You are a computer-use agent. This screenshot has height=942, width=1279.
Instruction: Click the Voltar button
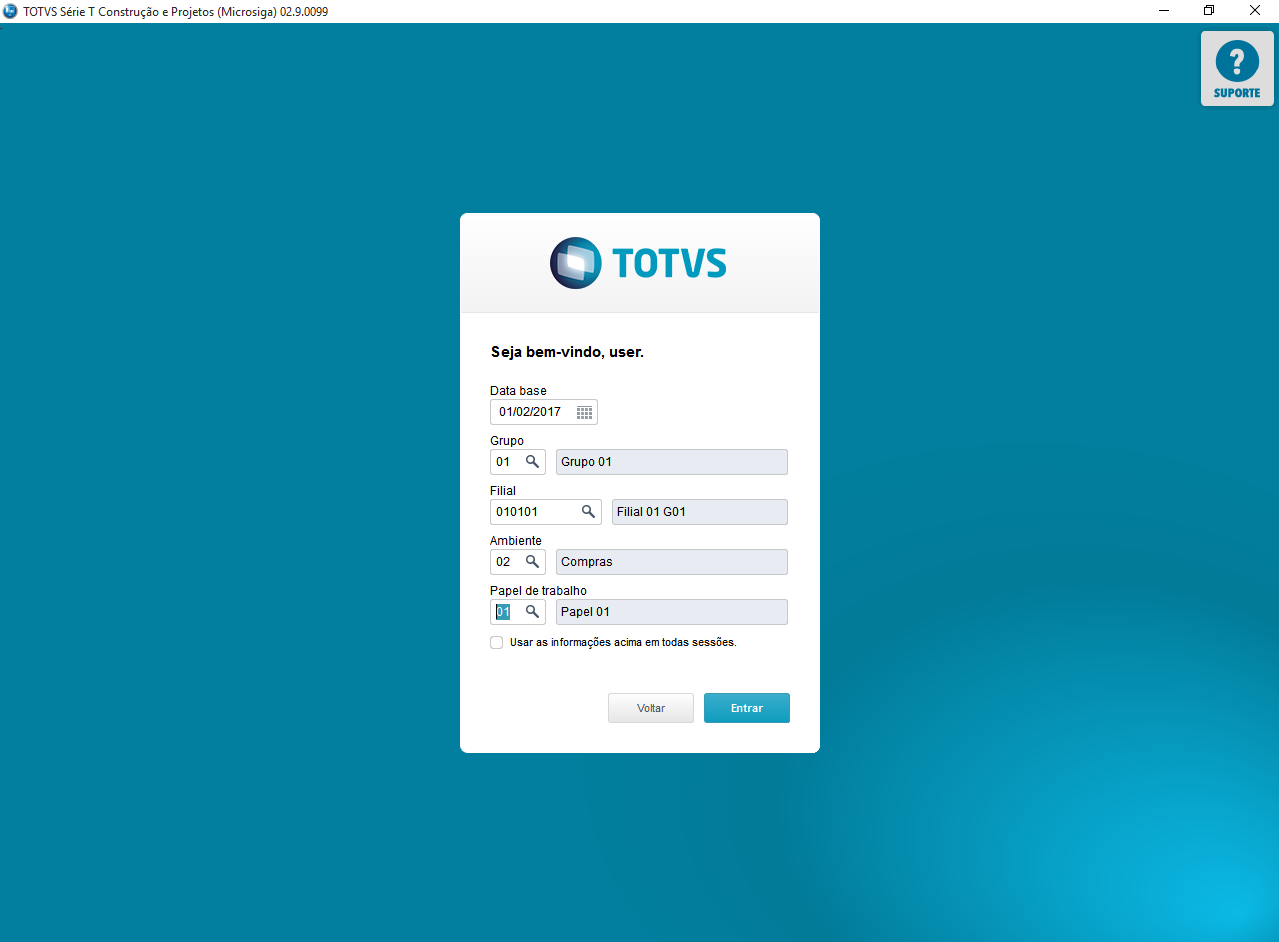651,708
